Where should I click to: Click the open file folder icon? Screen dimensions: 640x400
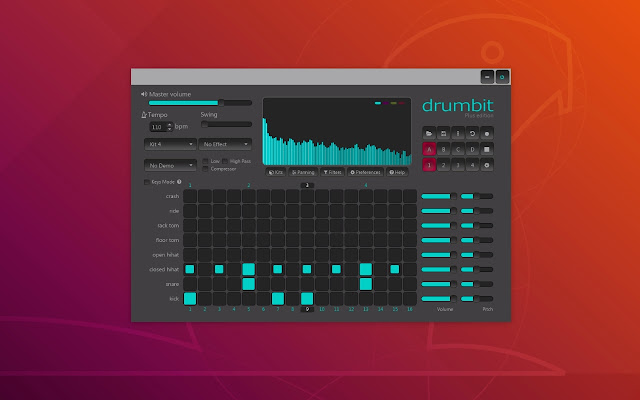pyautogui.click(x=429, y=133)
